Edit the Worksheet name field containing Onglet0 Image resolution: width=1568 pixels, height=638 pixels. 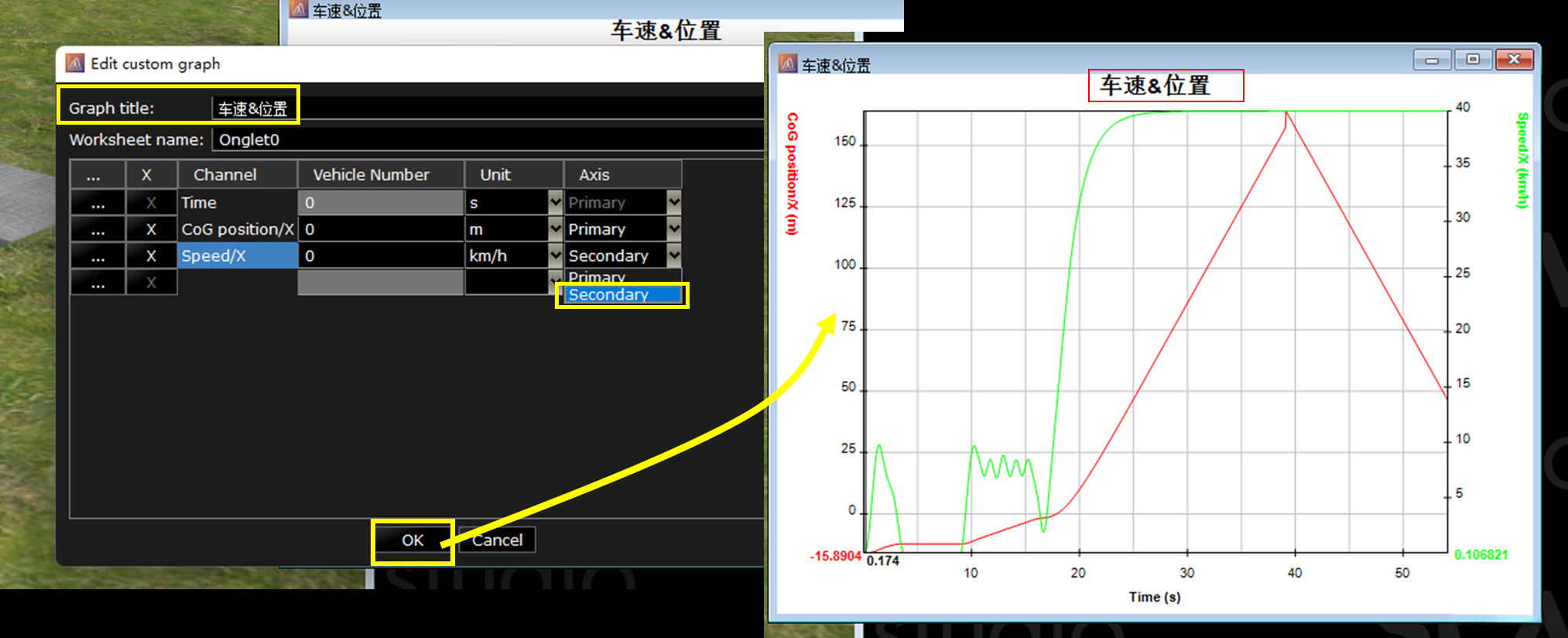pos(488,139)
